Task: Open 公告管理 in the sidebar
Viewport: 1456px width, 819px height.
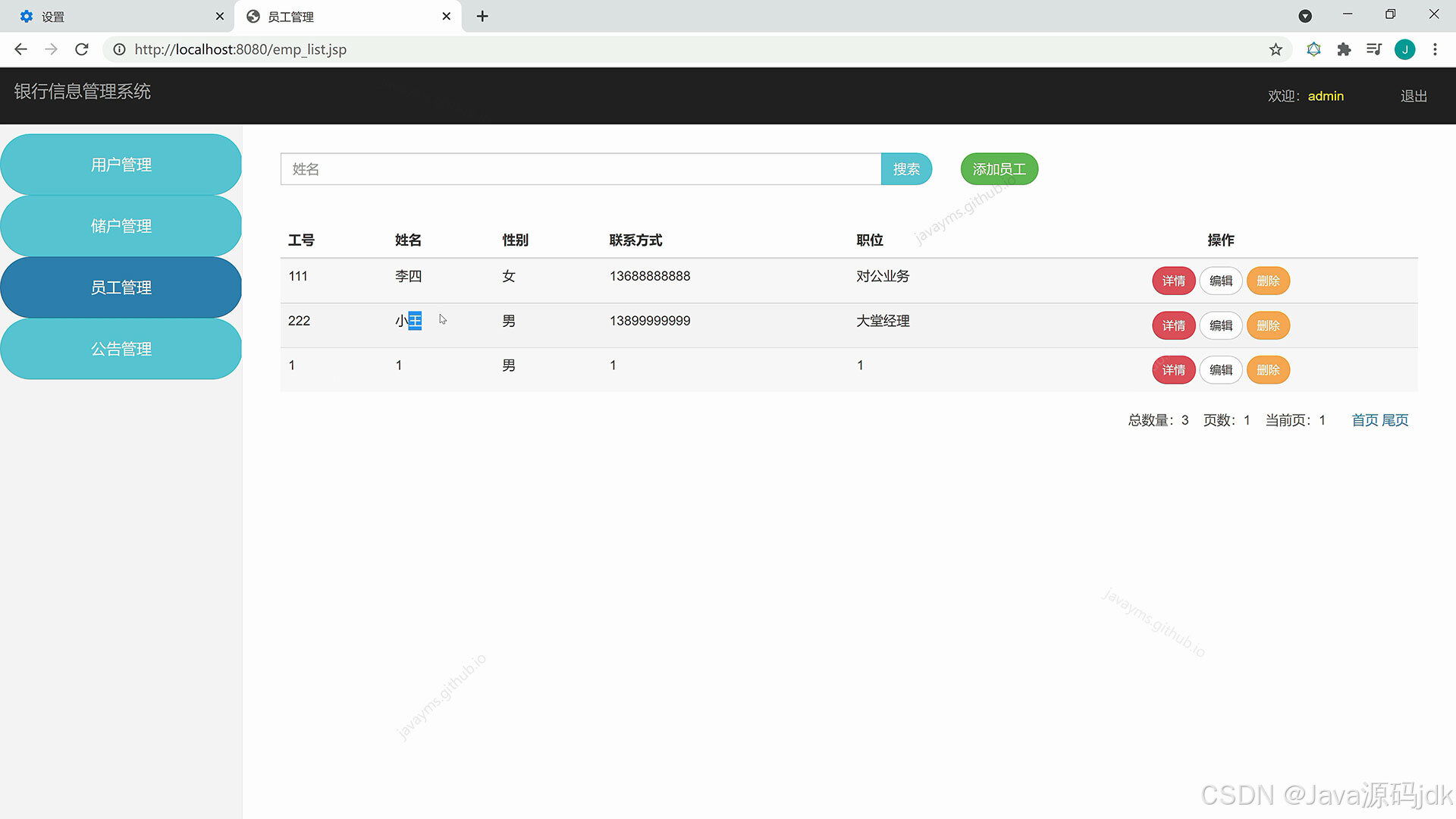Action: pyautogui.click(x=121, y=349)
